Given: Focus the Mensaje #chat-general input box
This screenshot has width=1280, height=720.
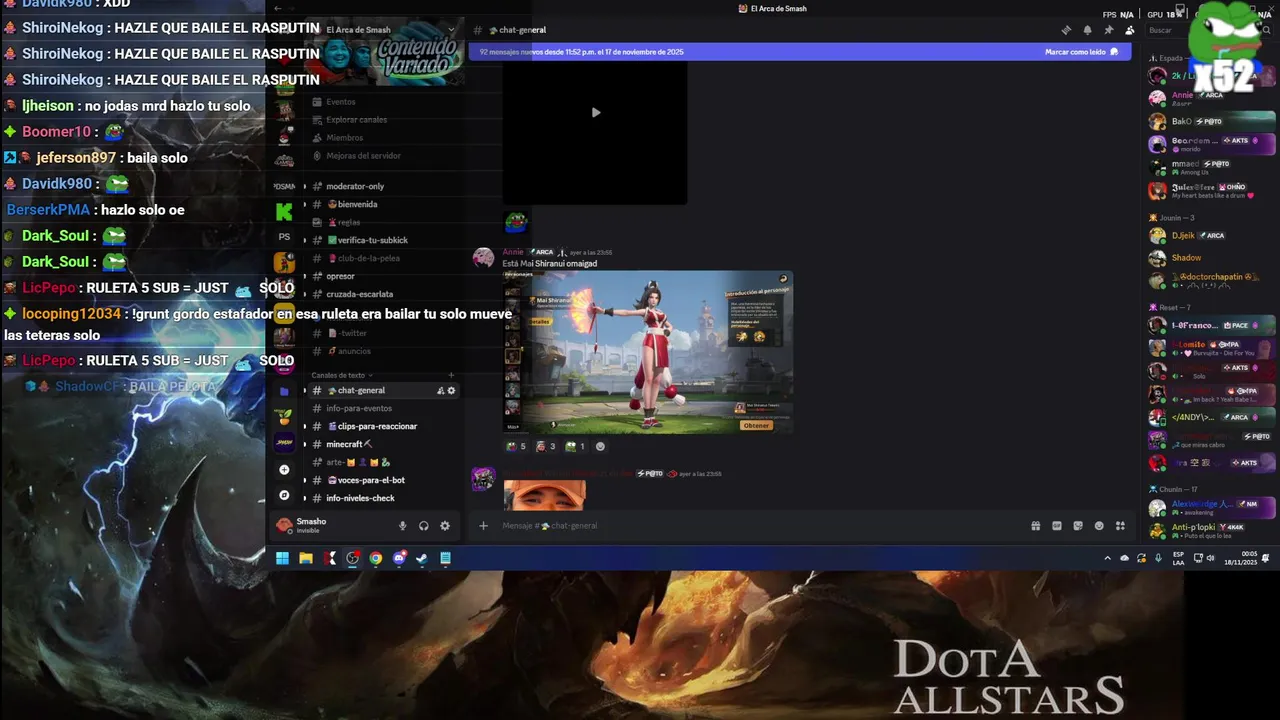Looking at the screenshot, I should point(760,526).
